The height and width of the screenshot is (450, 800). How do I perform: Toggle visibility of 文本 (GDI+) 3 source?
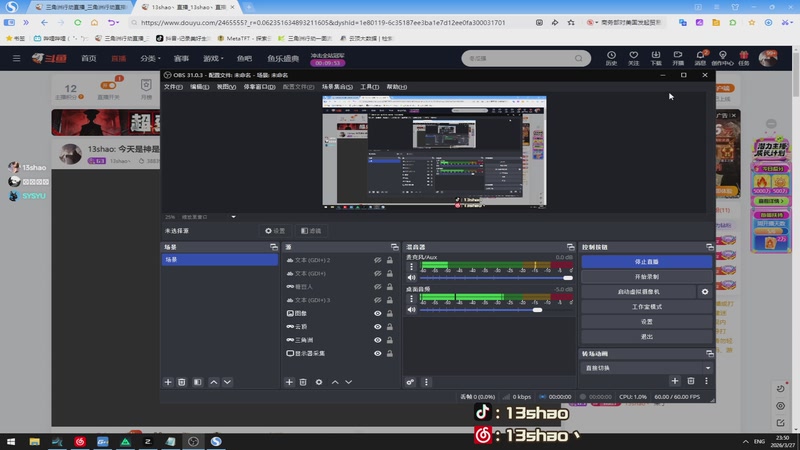pyautogui.click(x=378, y=300)
